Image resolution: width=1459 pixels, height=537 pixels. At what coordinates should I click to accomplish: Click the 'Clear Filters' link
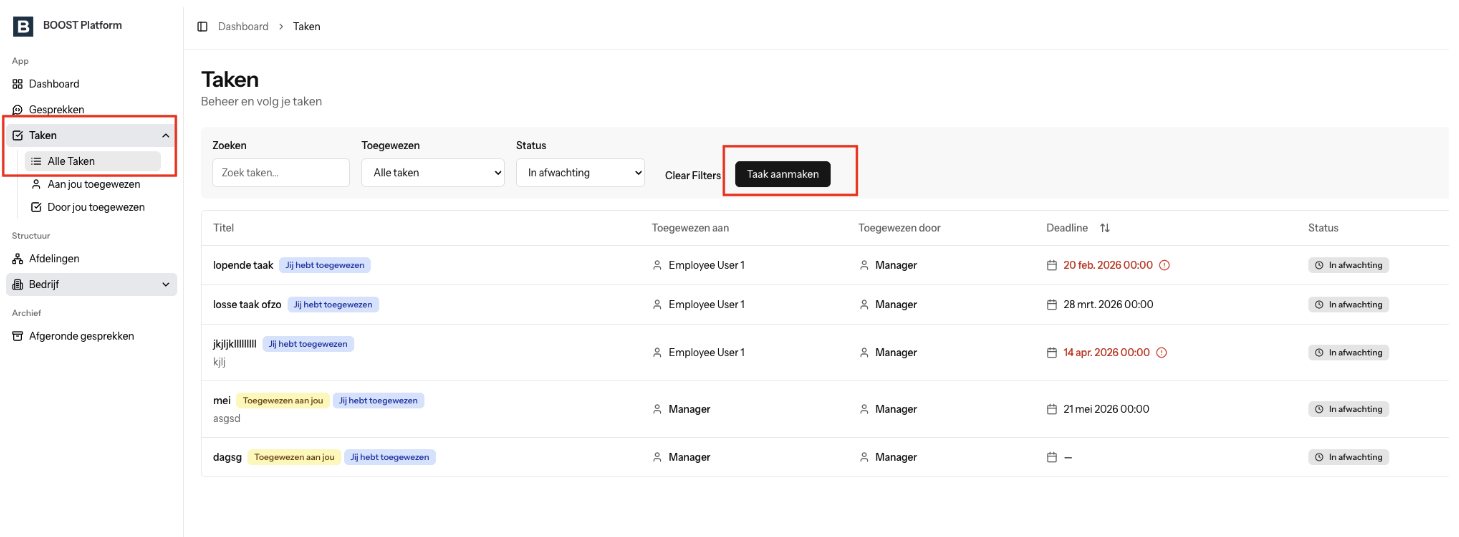[x=693, y=175]
